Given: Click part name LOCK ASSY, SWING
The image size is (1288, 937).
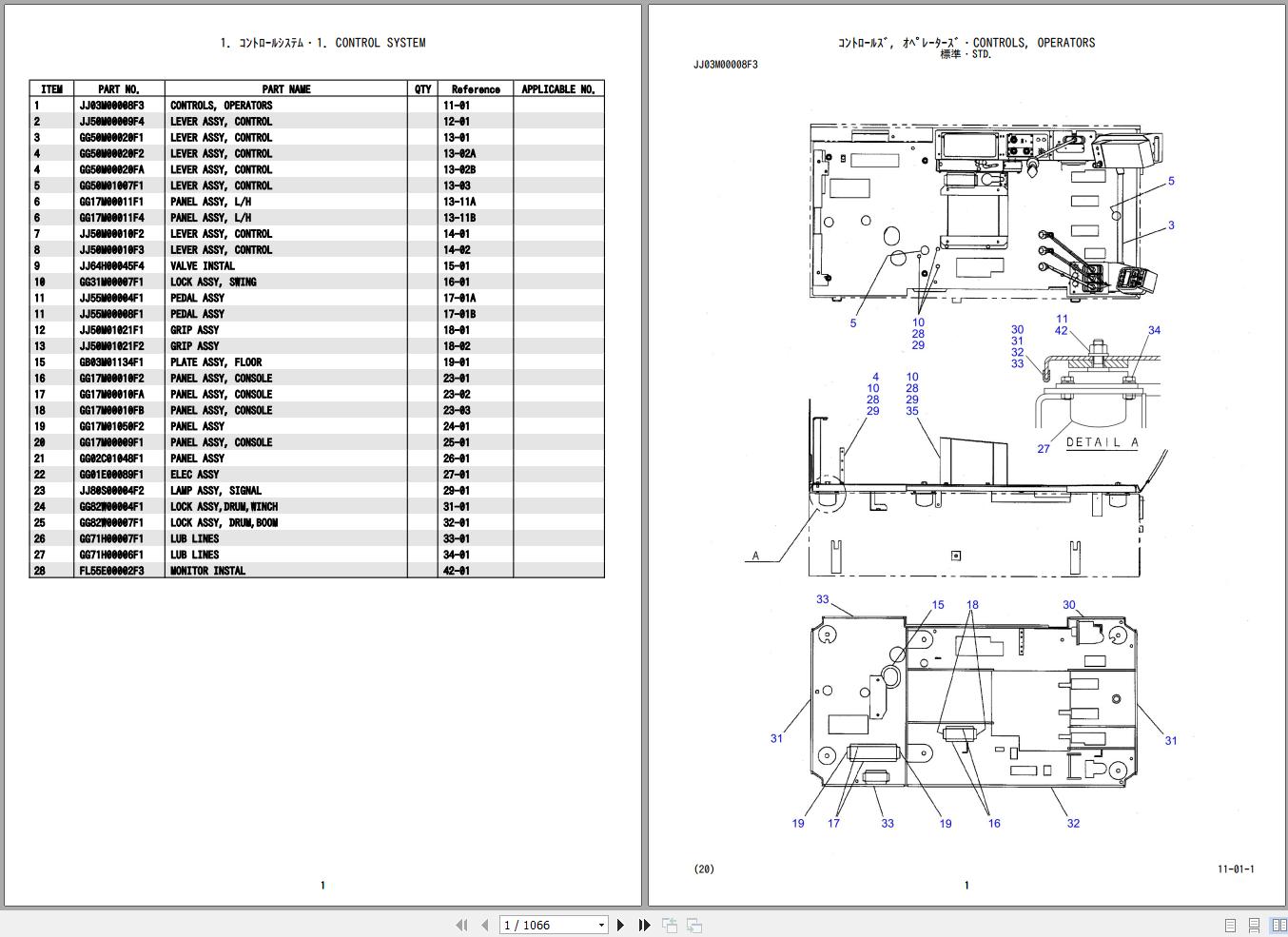Looking at the screenshot, I should point(213,283).
